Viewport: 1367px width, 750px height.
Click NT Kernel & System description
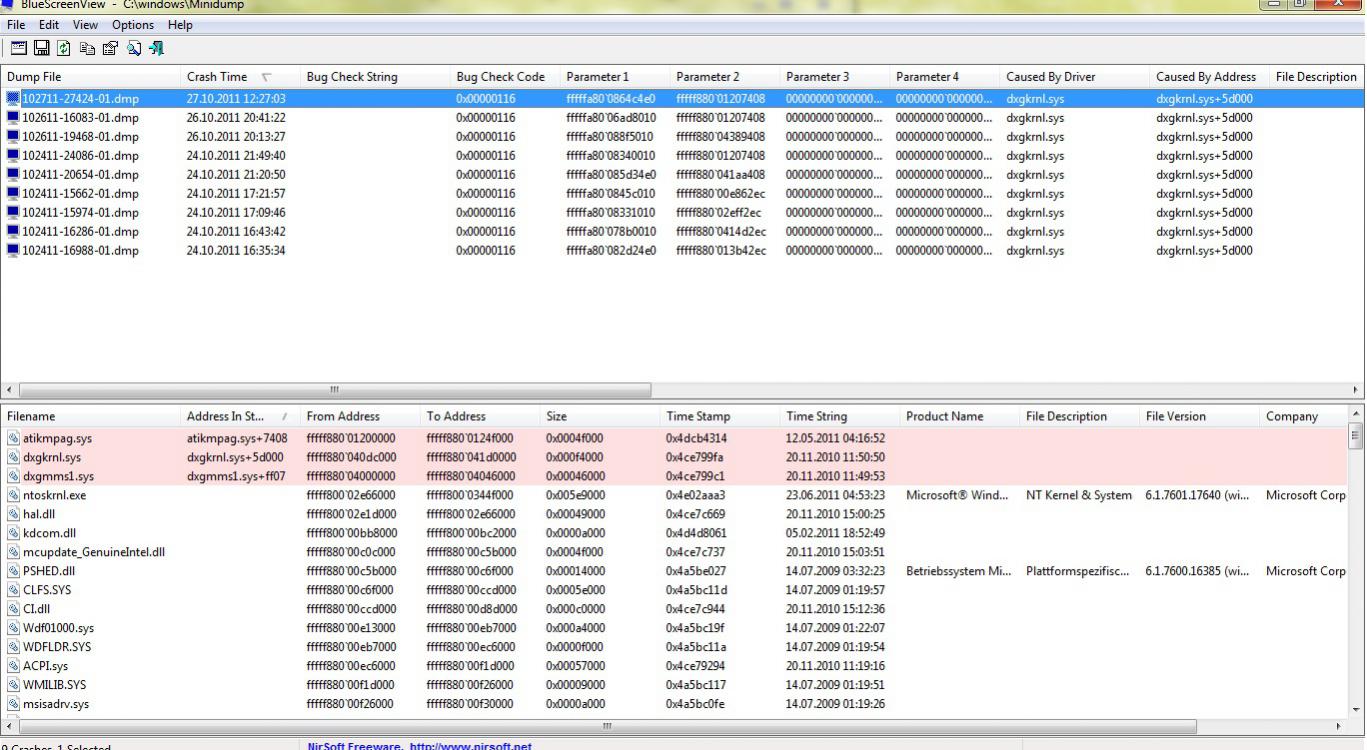pos(1079,495)
